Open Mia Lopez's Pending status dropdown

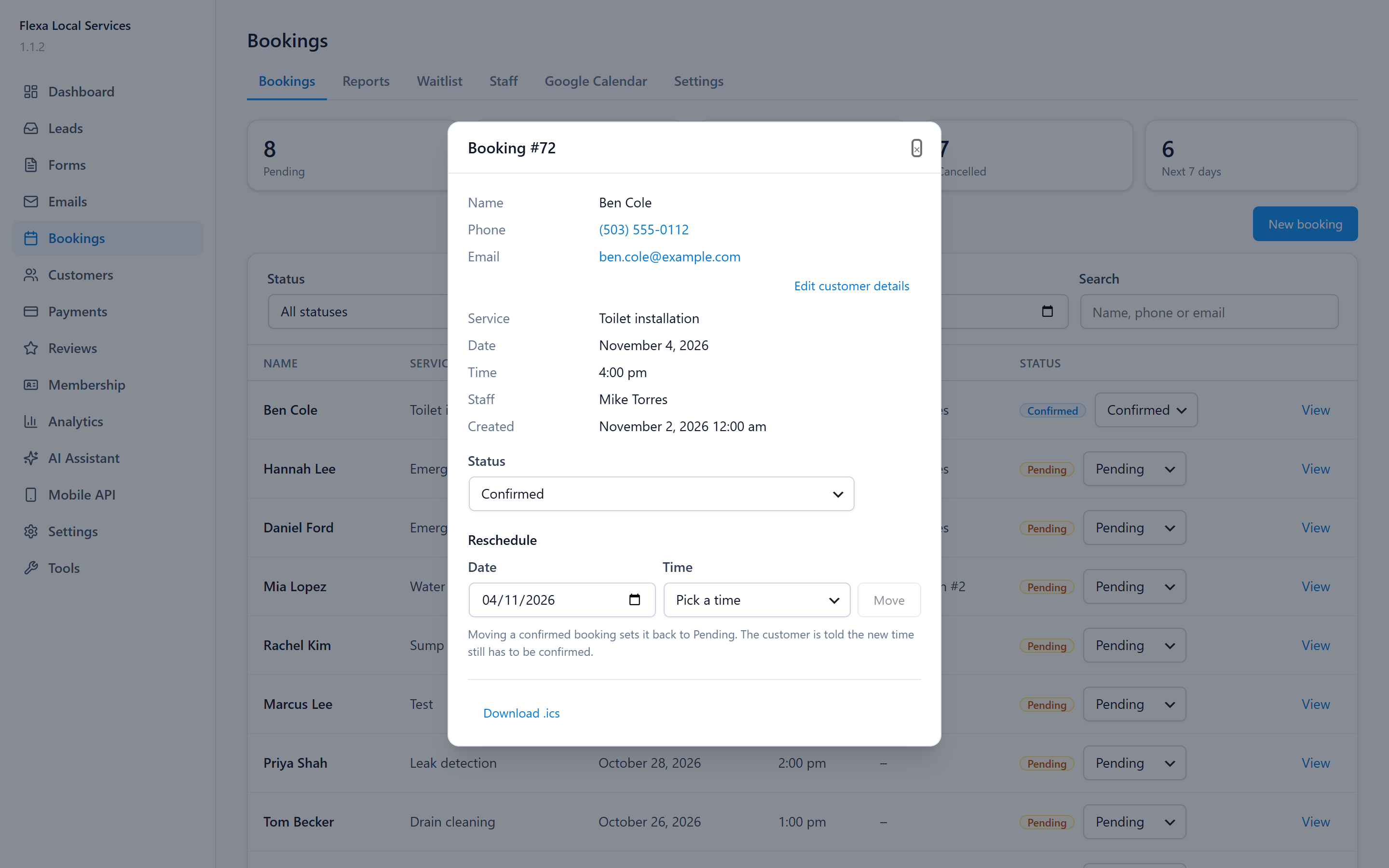1134,587
